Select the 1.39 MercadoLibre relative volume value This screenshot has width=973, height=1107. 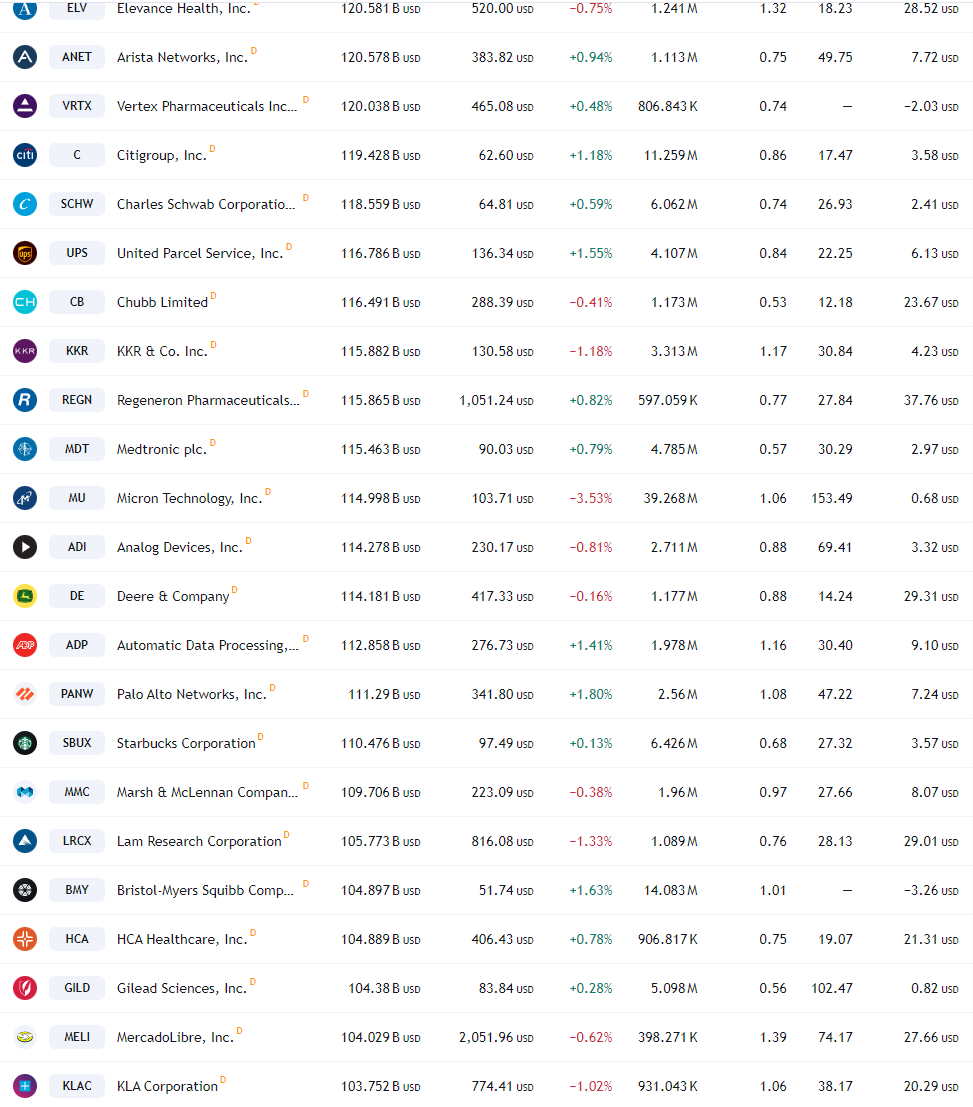pos(773,1037)
